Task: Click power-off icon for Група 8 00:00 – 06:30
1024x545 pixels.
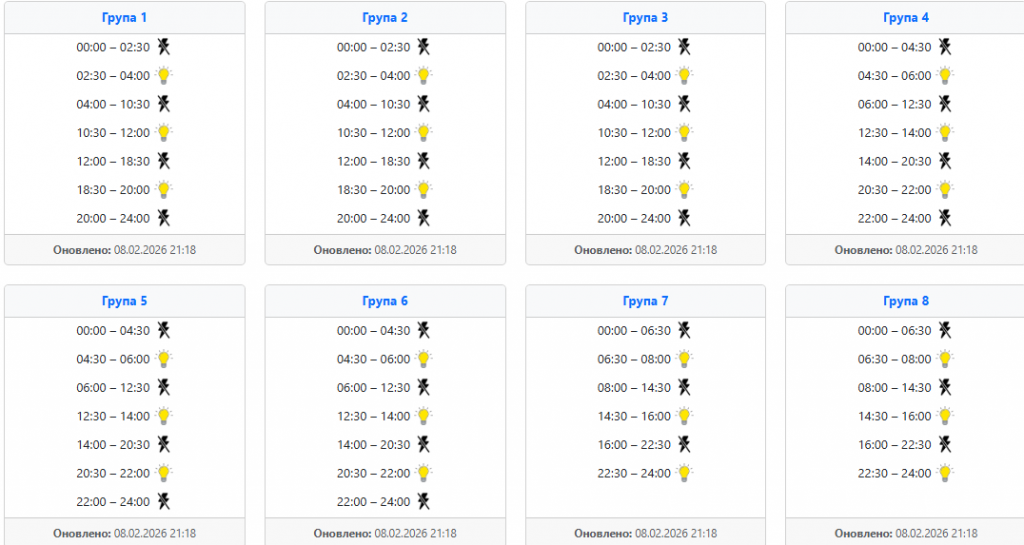Action: pos(945,330)
